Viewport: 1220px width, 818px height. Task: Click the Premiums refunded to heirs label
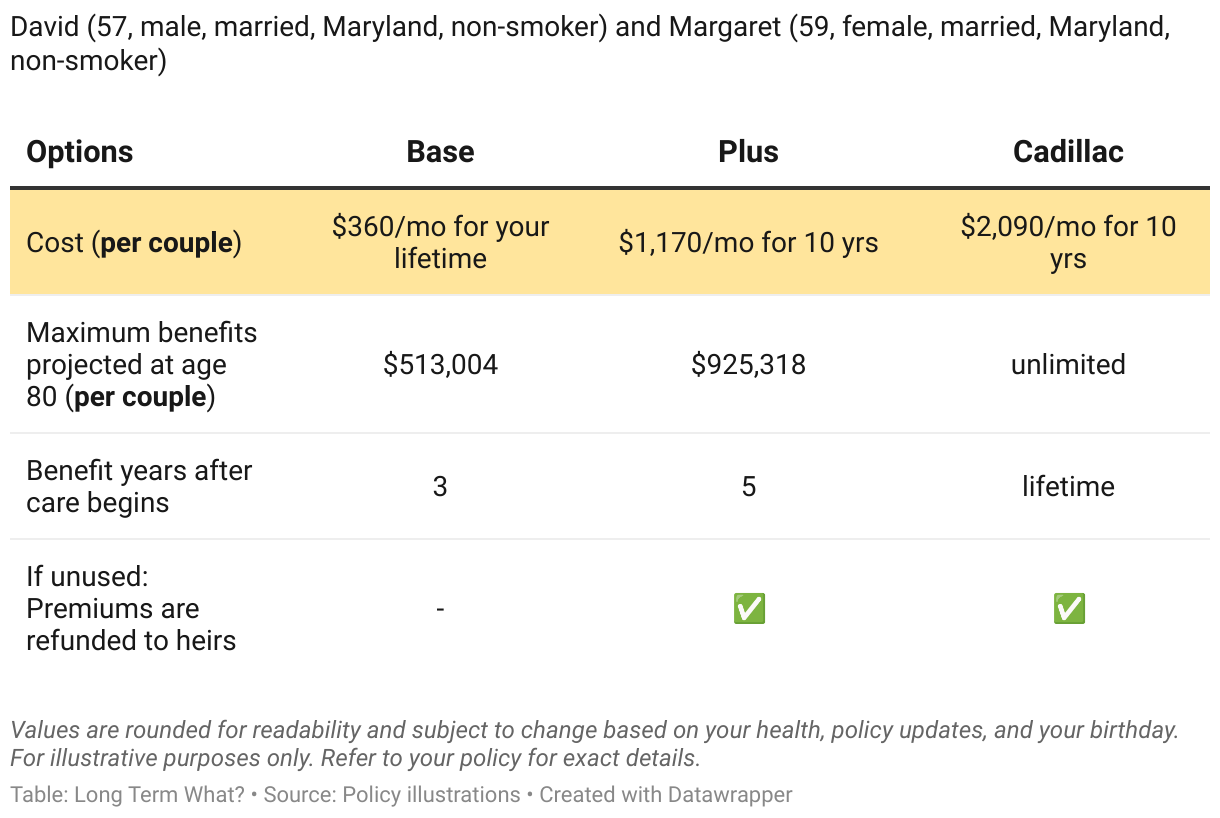click(130, 609)
